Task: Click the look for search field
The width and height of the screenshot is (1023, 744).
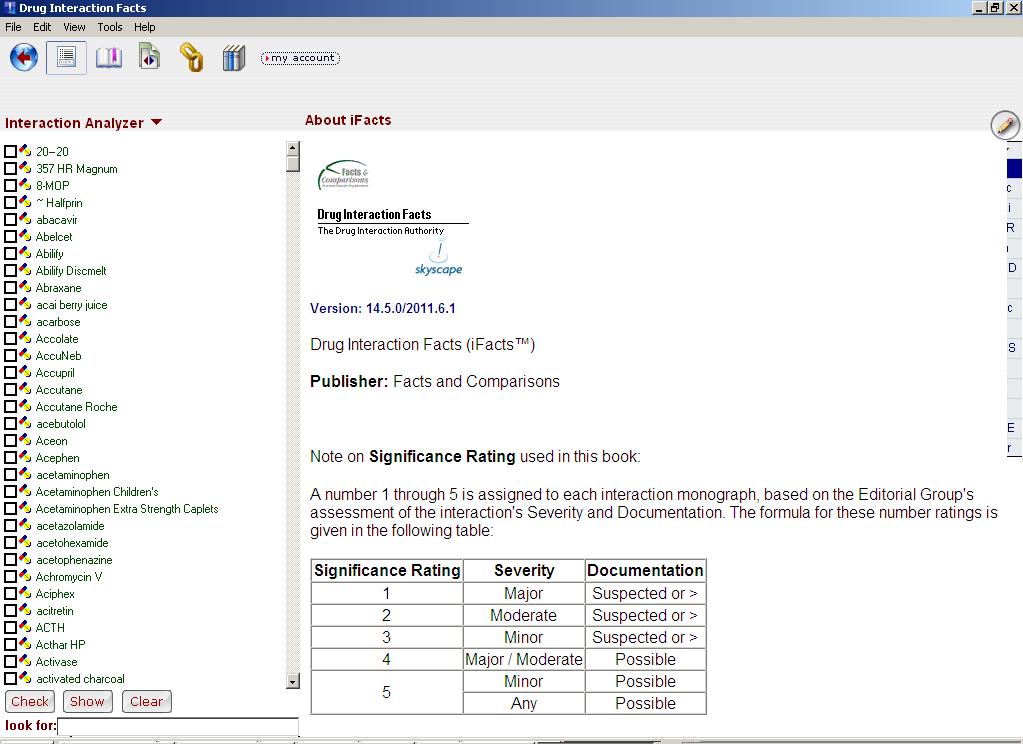Action: 178,726
